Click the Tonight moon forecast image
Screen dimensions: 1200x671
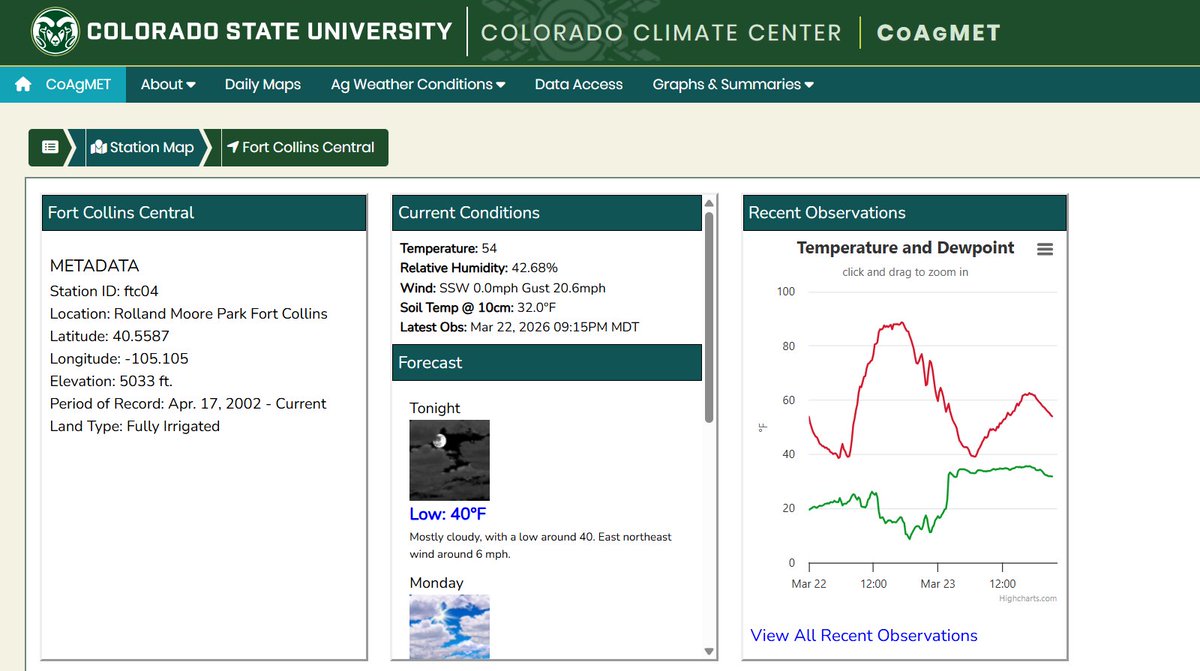pyautogui.click(x=450, y=460)
